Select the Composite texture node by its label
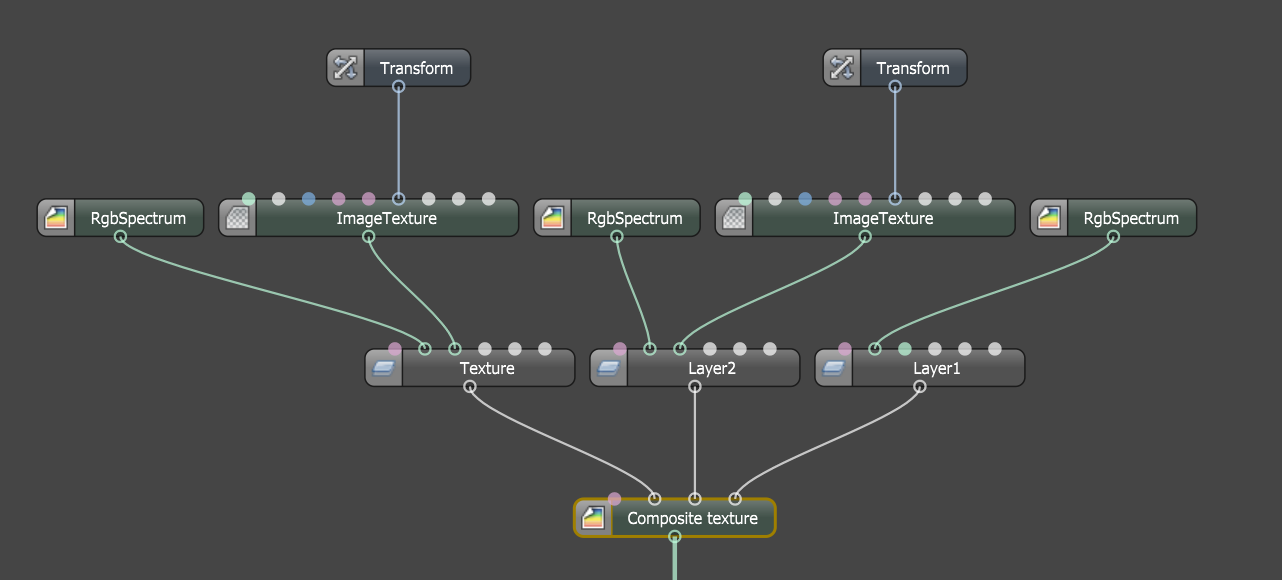The height and width of the screenshot is (580, 1282). click(692, 518)
